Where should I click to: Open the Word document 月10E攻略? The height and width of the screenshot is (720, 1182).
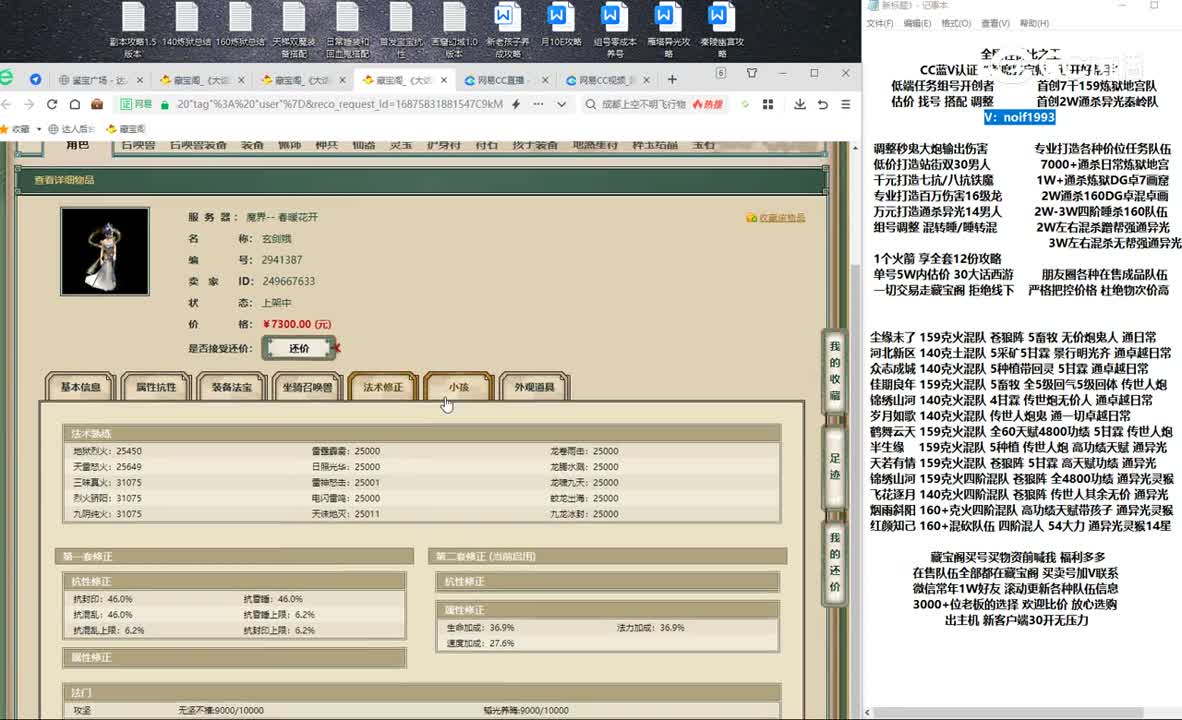coord(561,25)
